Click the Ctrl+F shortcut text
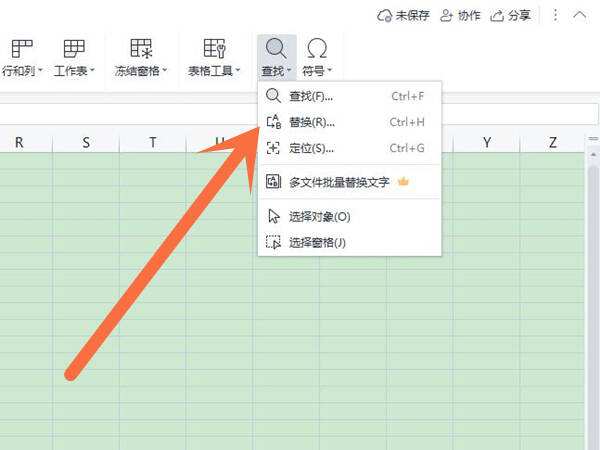Viewport: 600px width, 450px height. point(408,96)
